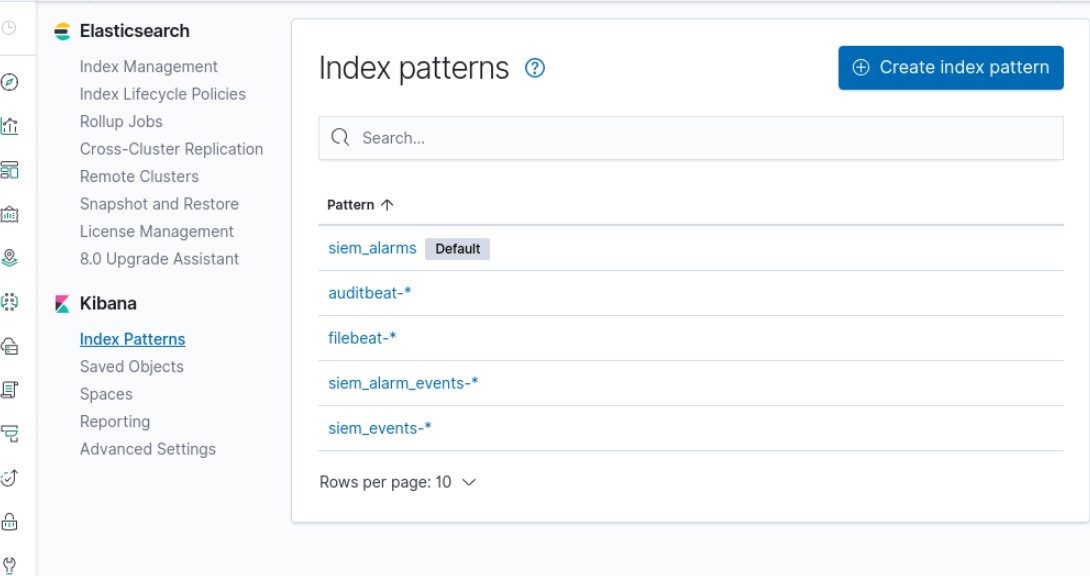The image size is (1090, 576).
Task: Open the filebeat-* index pattern
Action: coord(362,338)
